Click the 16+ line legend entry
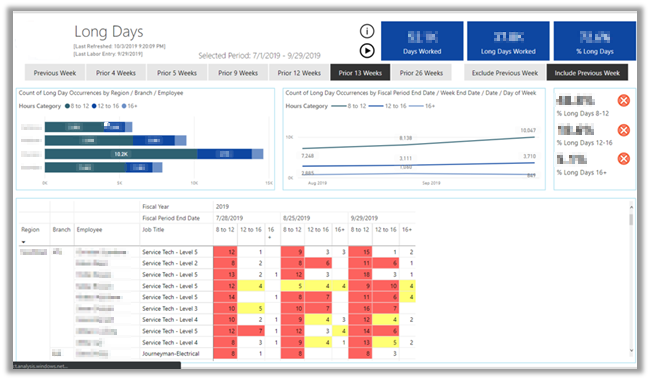The width and height of the screenshot is (650, 380). click(422, 106)
